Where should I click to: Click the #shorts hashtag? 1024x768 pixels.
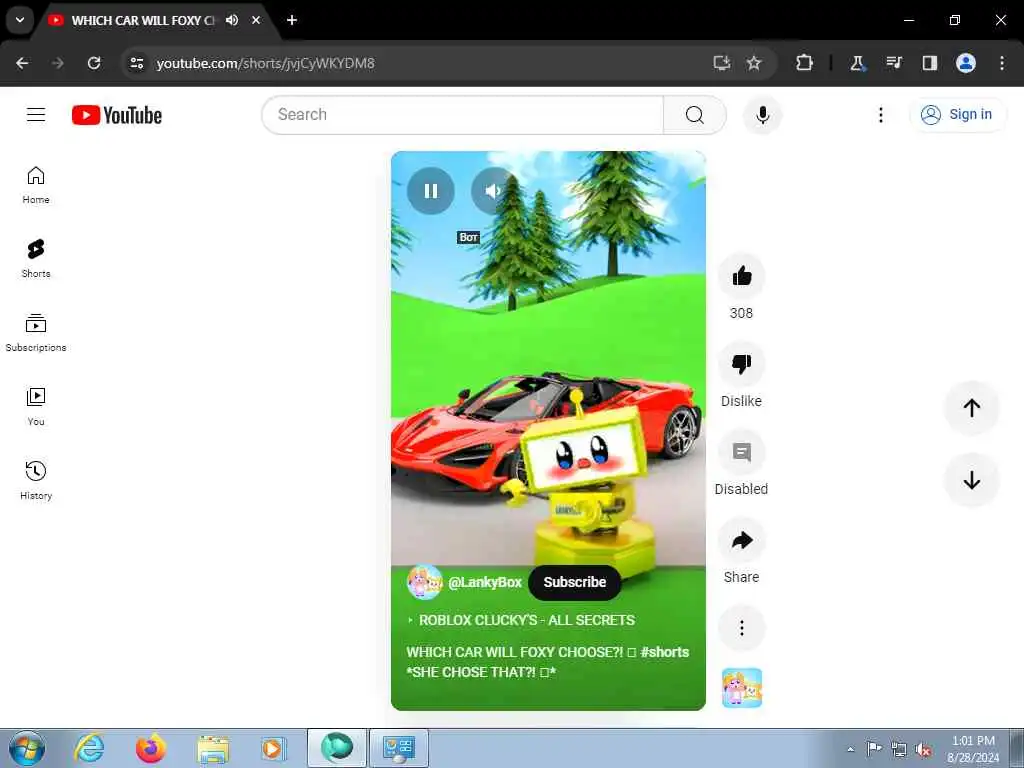[665, 652]
